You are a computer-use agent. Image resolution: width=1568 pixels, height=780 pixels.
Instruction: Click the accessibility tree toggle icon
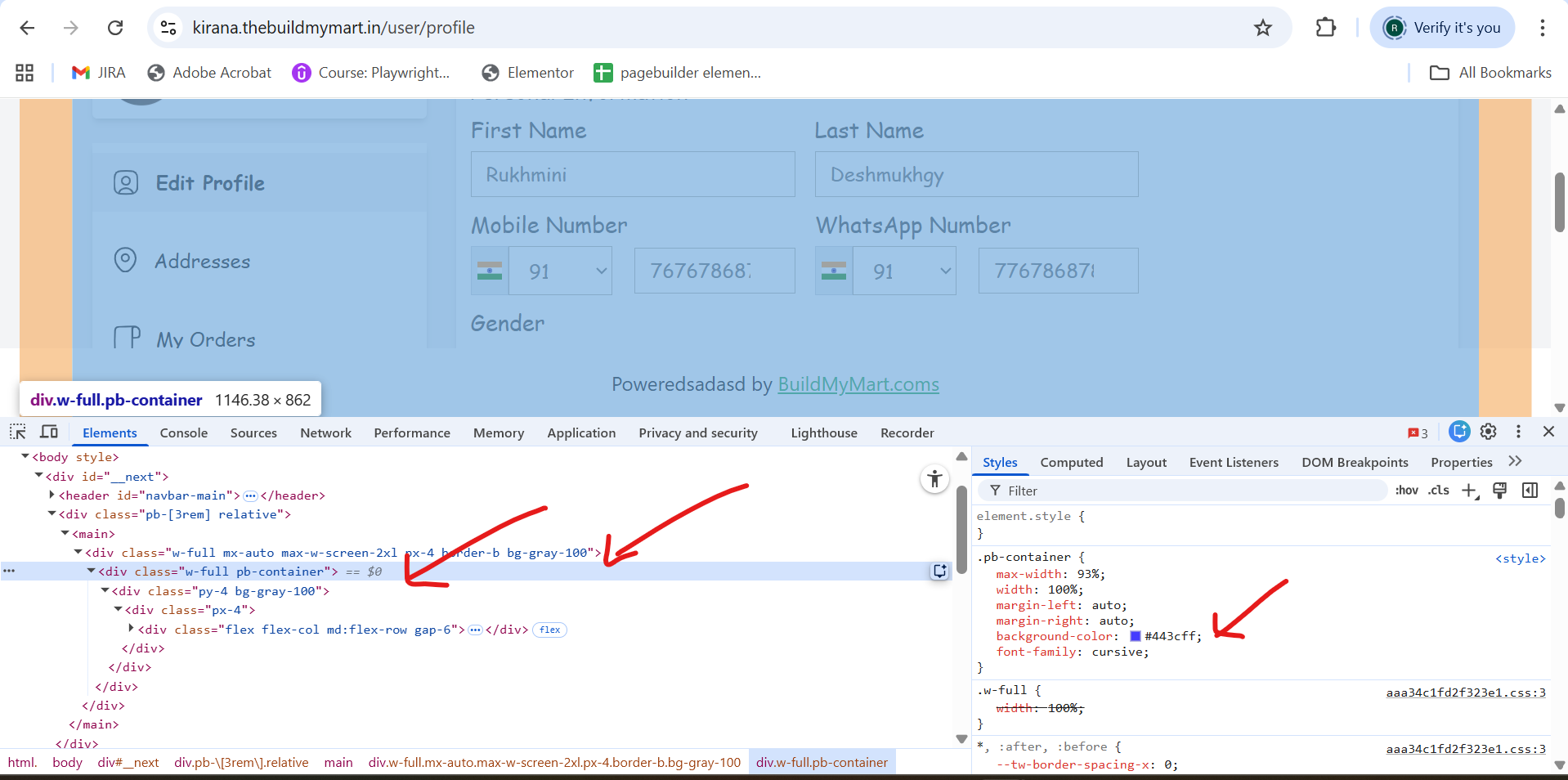(934, 479)
